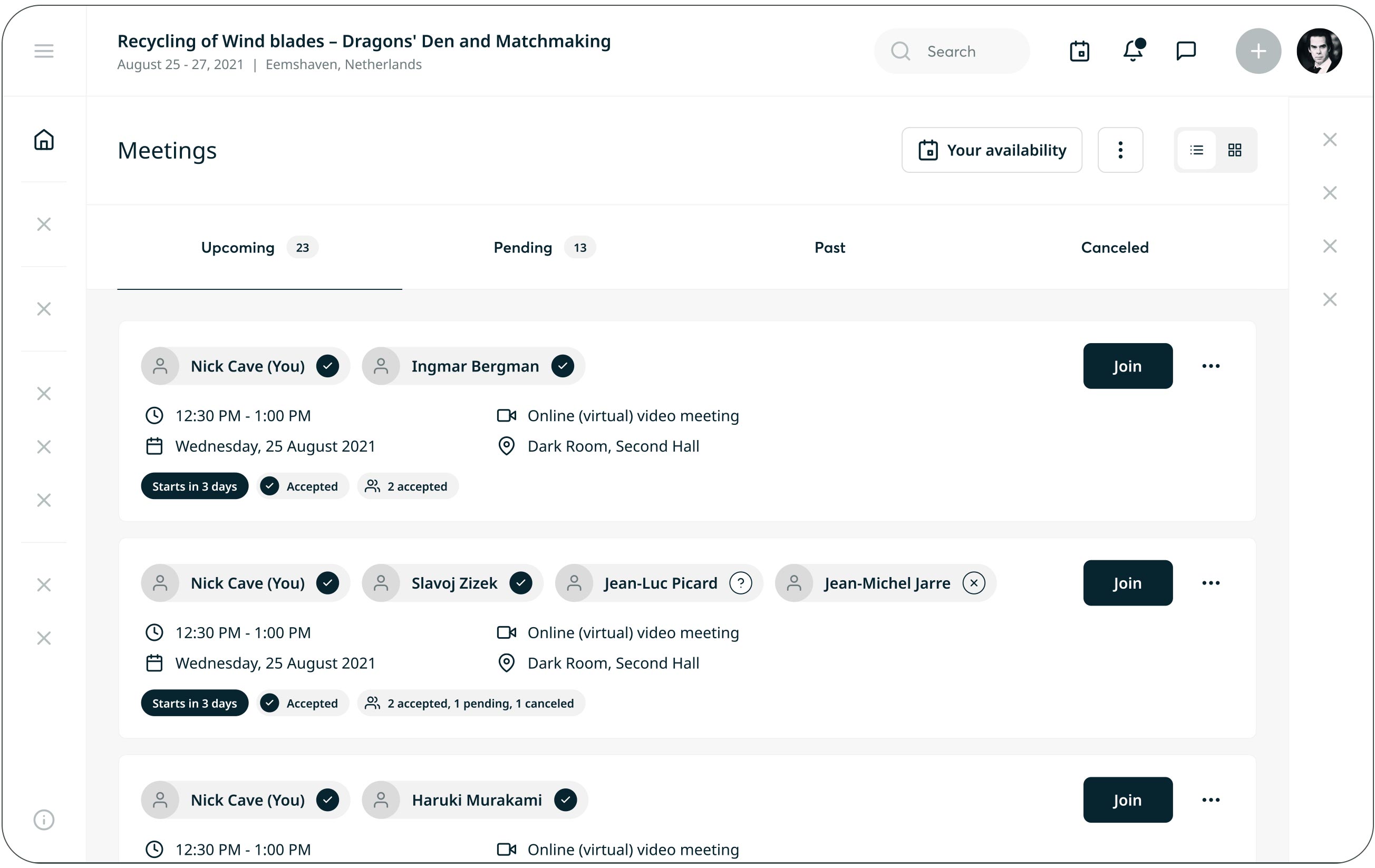Click the Your availability button

click(992, 150)
